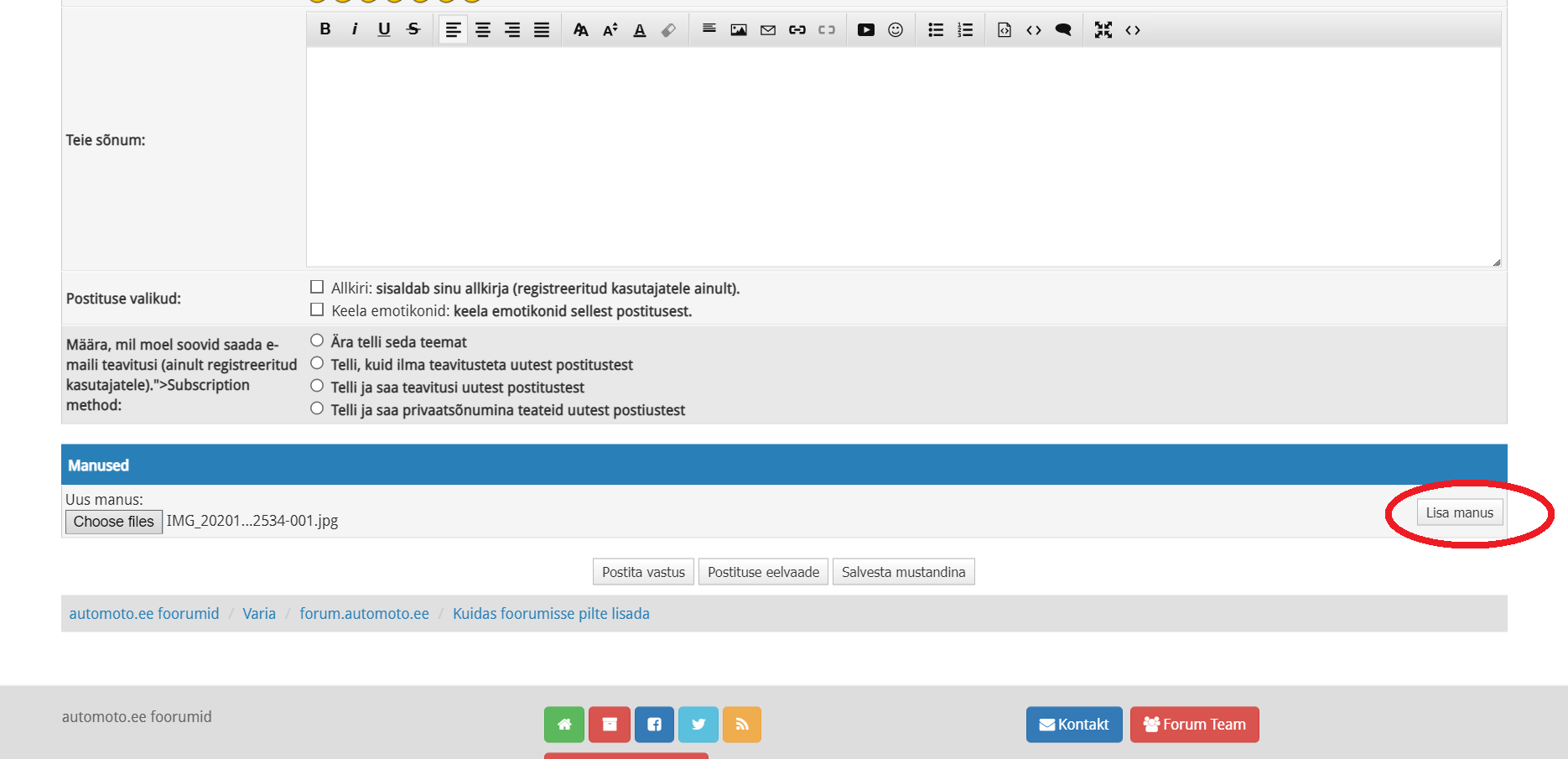Click the strikethrough formatting icon
The width and height of the screenshot is (1568, 759).
[413, 29]
